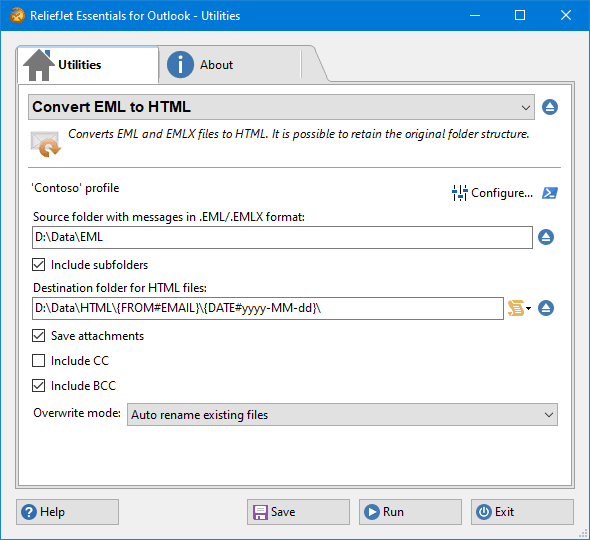Enable the Include CC checkbox
This screenshot has height=540, width=590.
pyautogui.click(x=38, y=361)
